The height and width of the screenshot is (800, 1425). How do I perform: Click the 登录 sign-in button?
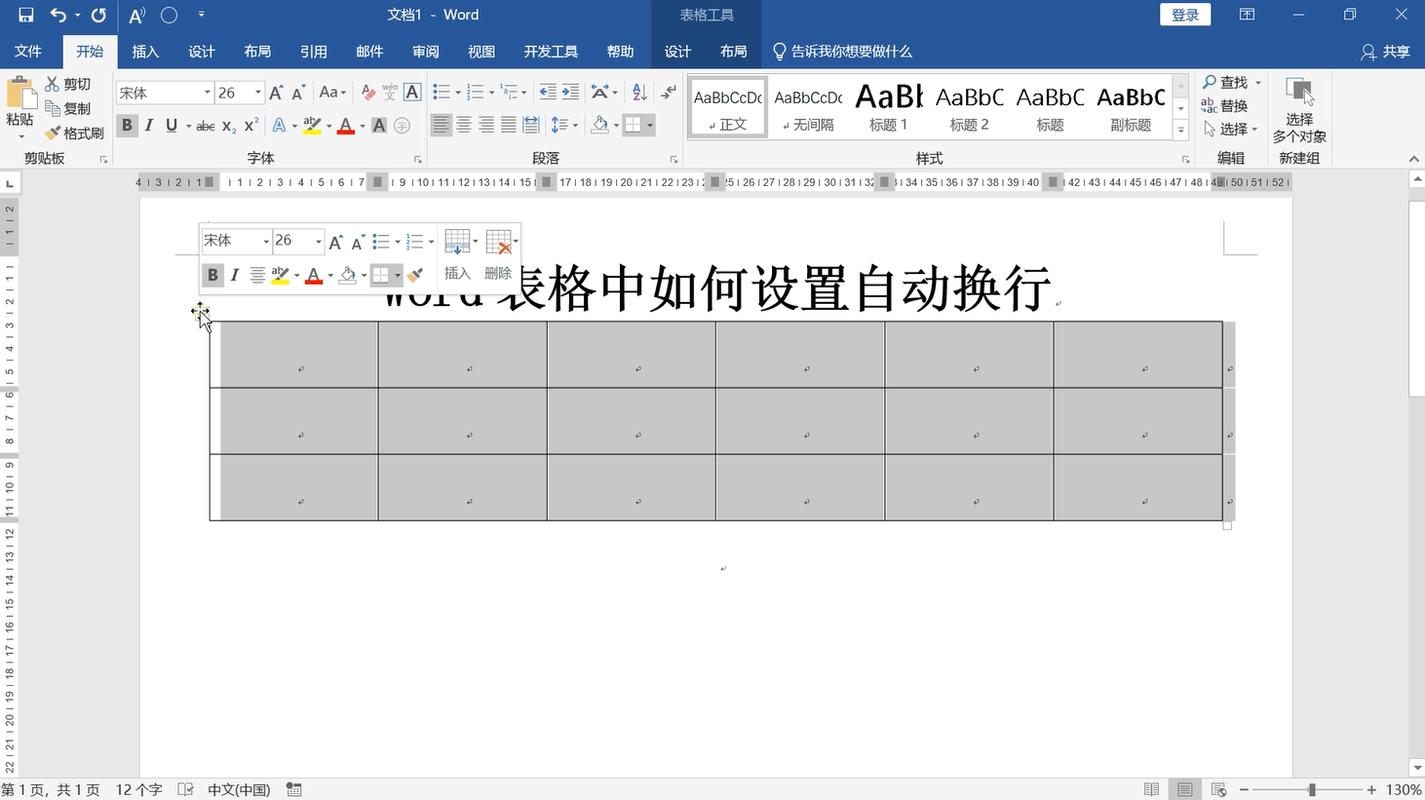[x=1185, y=15]
